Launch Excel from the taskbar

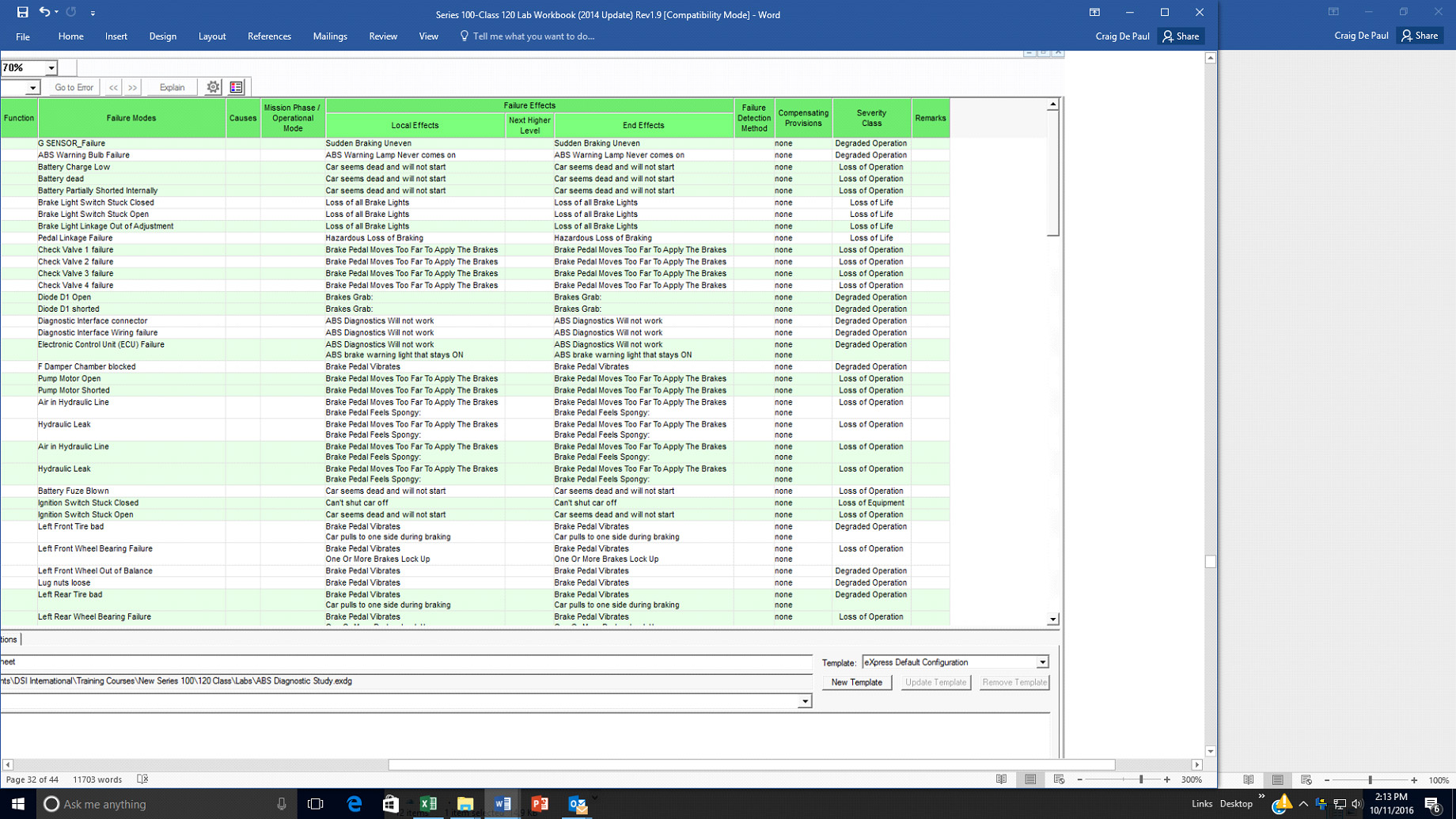point(428,804)
